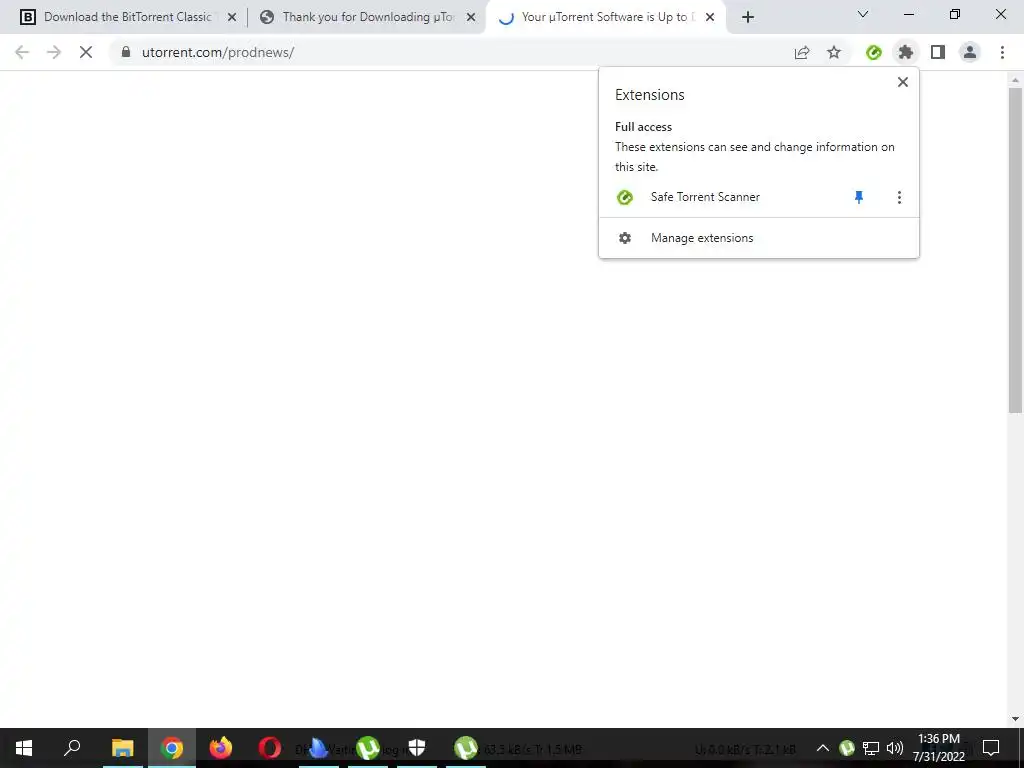Open the tab search dropdown
The width and height of the screenshot is (1024, 768).
pos(863,14)
